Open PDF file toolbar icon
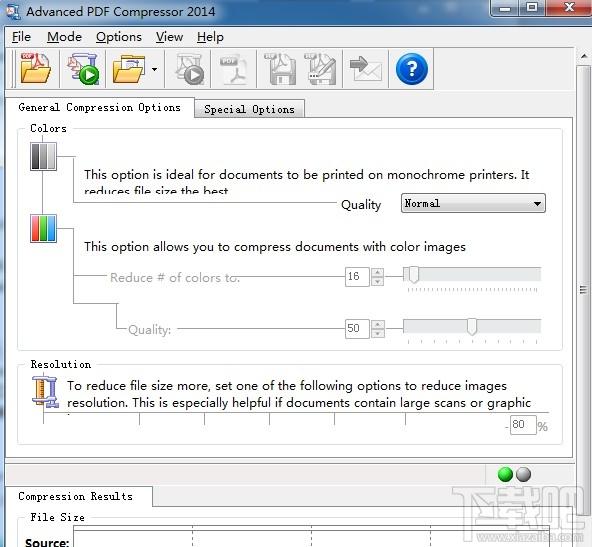Image resolution: width=592 pixels, height=547 pixels. (x=35, y=68)
